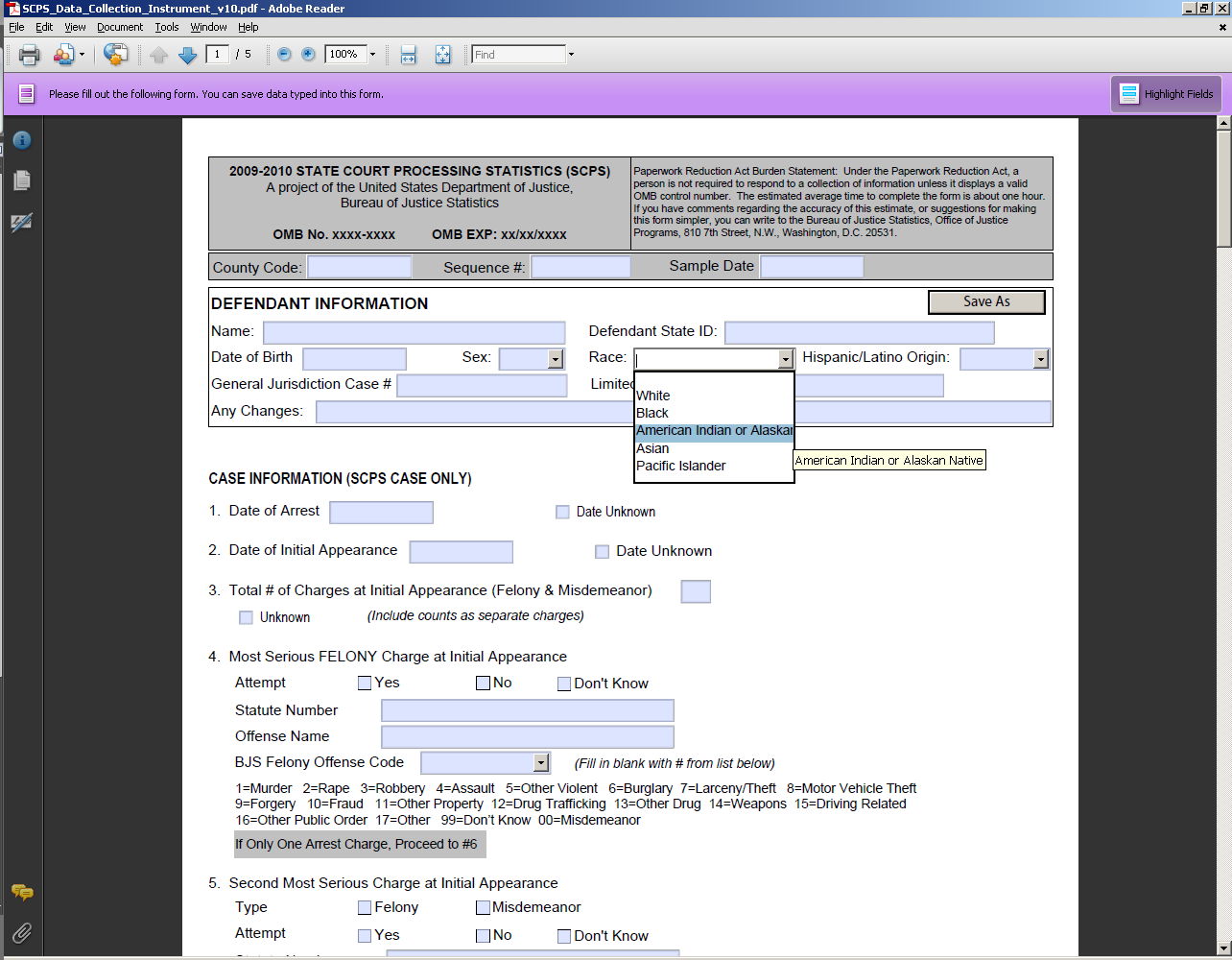Screen dimensions: 1232x960
Task: Click the Date of Initial Appearance field
Action: pos(462,552)
